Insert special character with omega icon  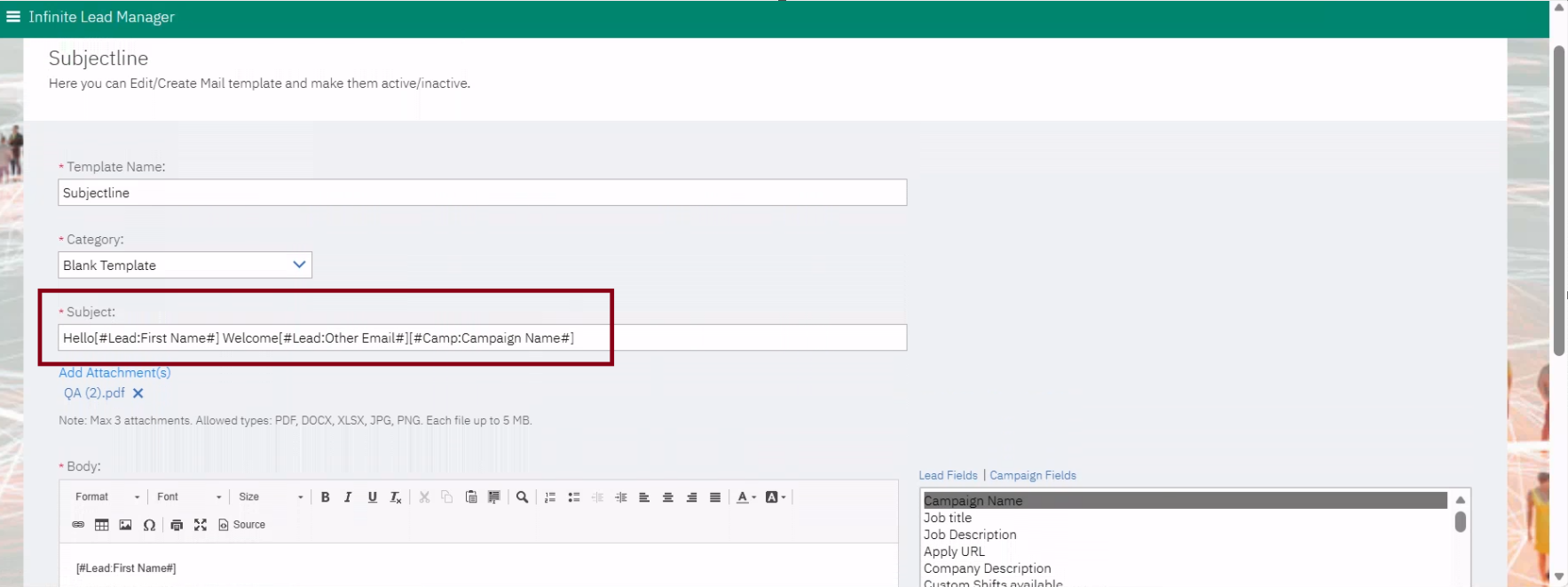(149, 525)
